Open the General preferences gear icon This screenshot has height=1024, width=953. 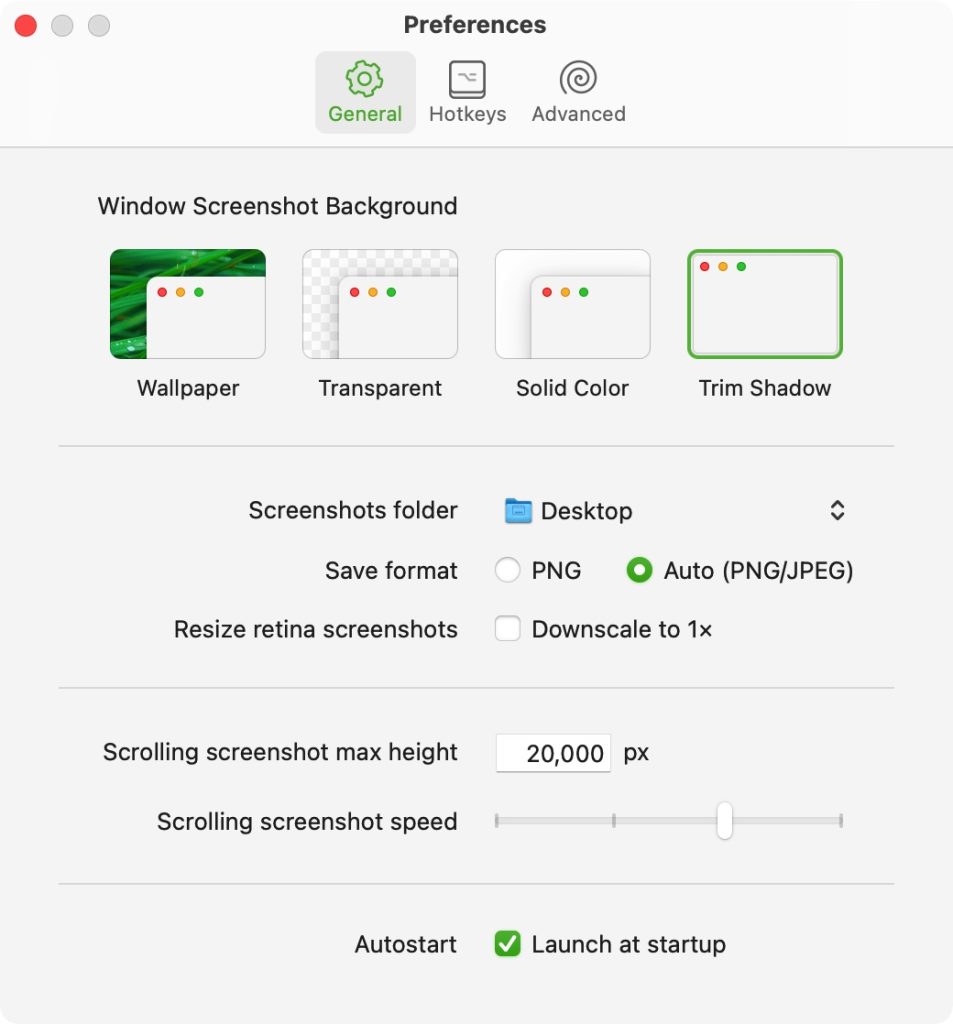point(364,79)
